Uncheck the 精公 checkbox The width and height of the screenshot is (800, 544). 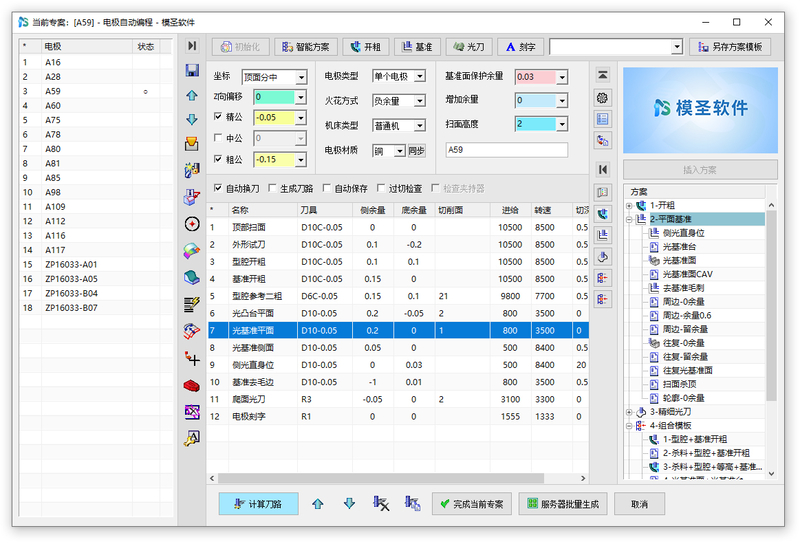(x=219, y=118)
